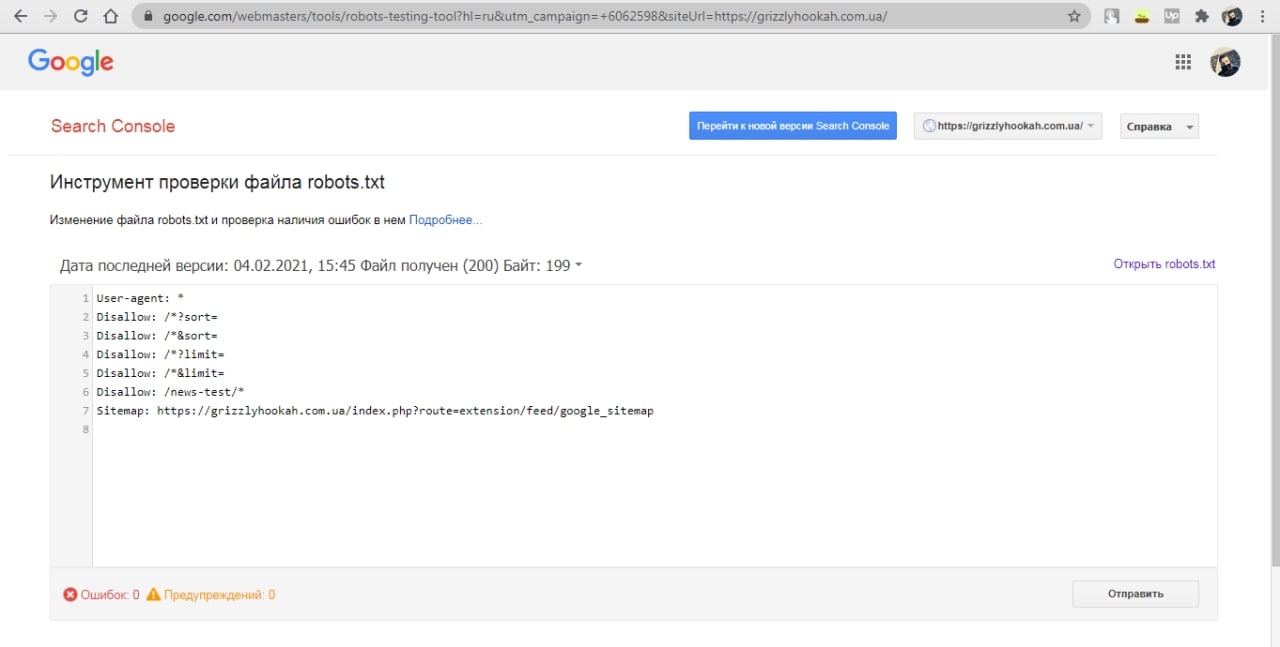Reload the page with refresh icon
The width and height of the screenshot is (1280, 647).
coord(81,16)
